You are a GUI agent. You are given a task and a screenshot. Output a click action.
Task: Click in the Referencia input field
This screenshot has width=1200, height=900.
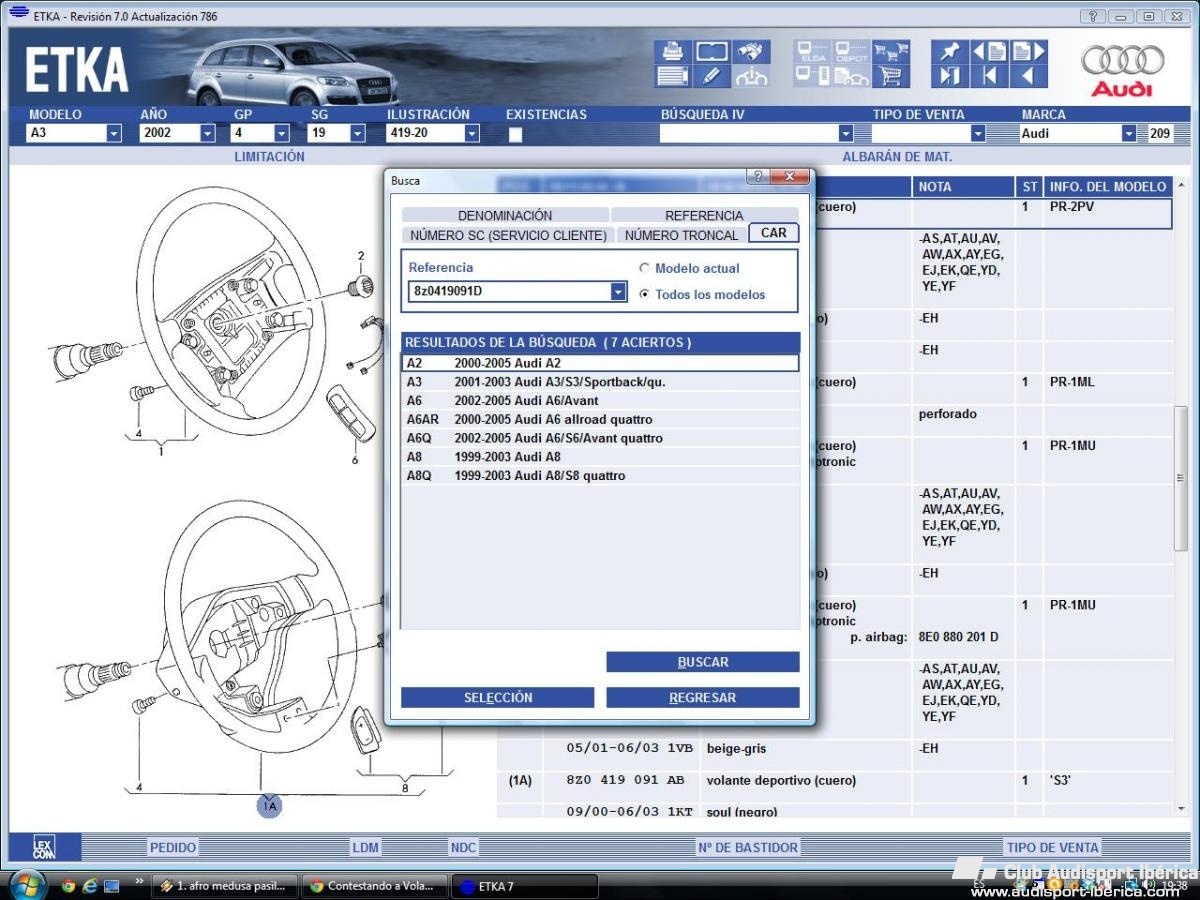coord(509,291)
